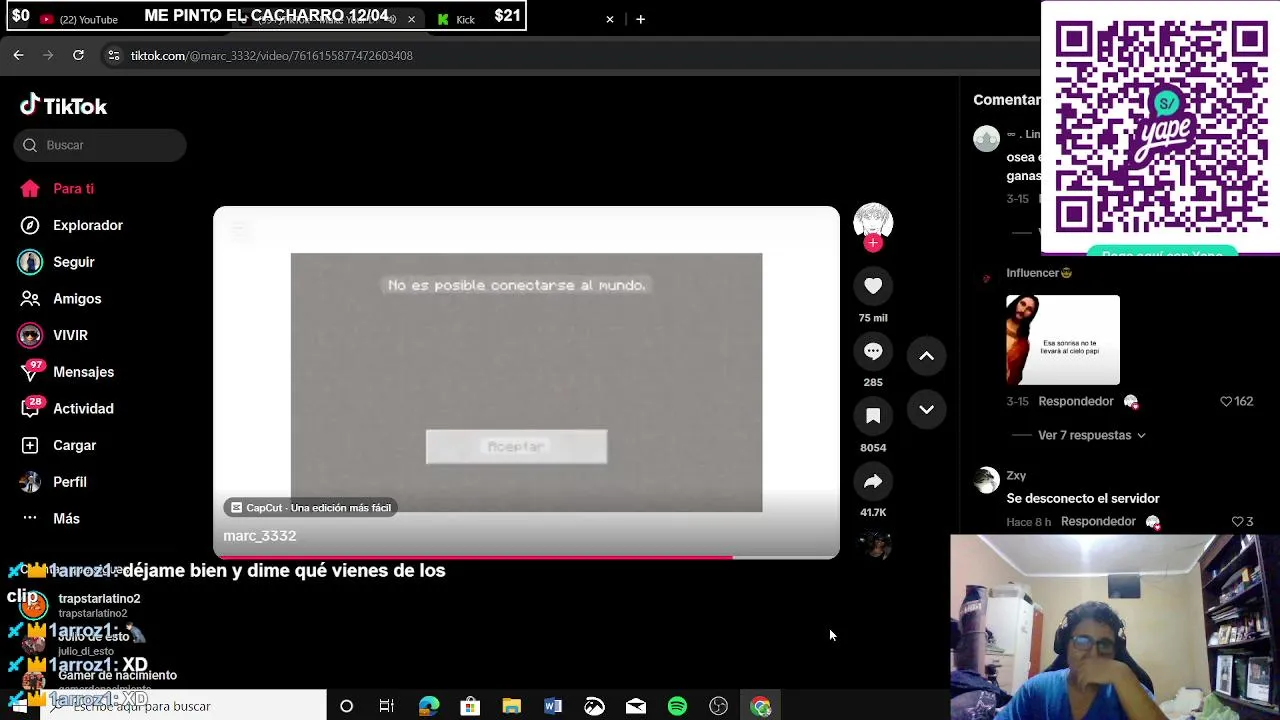The image size is (1280, 720).
Task: Open the spinning sound disc icon
Action: click(875, 546)
